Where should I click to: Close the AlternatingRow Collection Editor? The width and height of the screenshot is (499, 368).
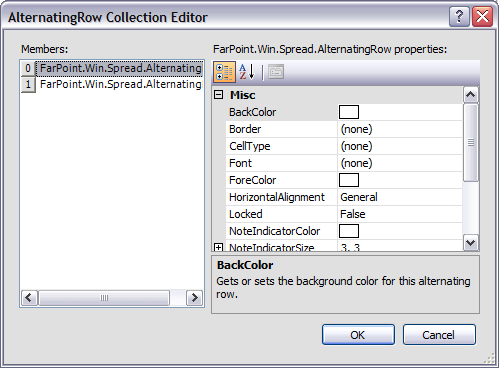[x=482, y=16]
